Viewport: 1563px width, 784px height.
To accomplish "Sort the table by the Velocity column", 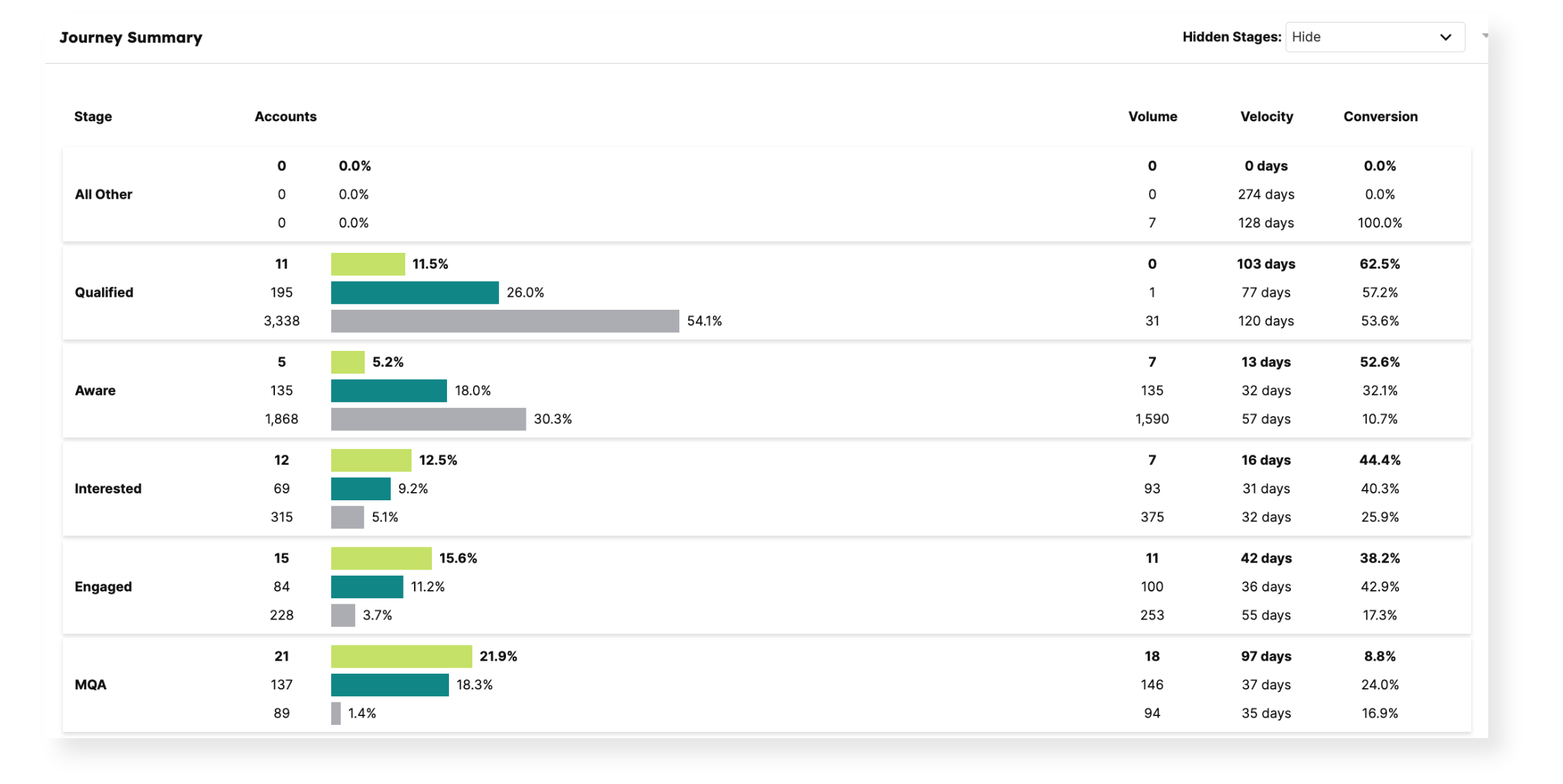I will point(1265,117).
